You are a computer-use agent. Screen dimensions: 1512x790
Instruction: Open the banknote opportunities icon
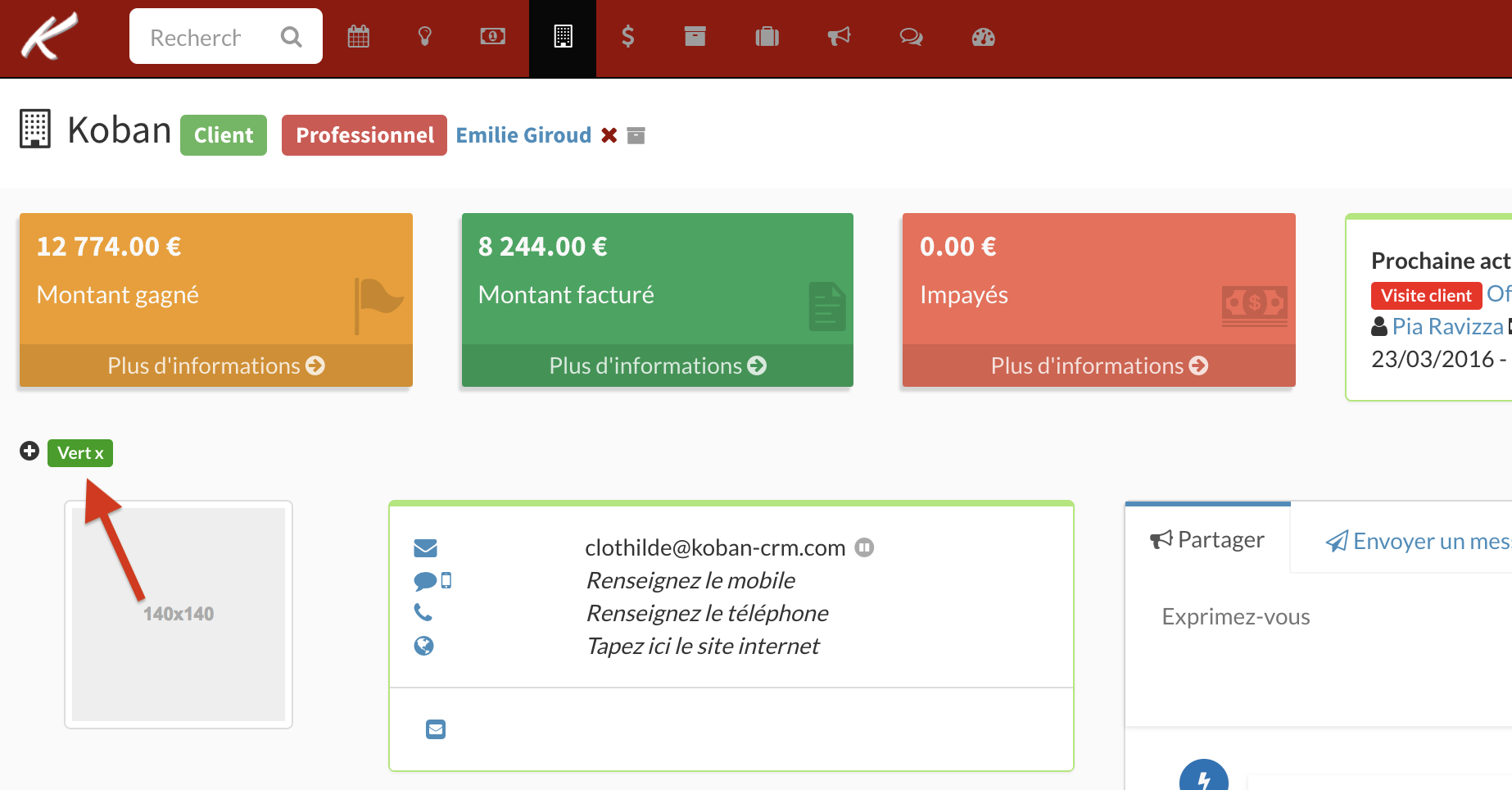pyautogui.click(x=492, y=37)
